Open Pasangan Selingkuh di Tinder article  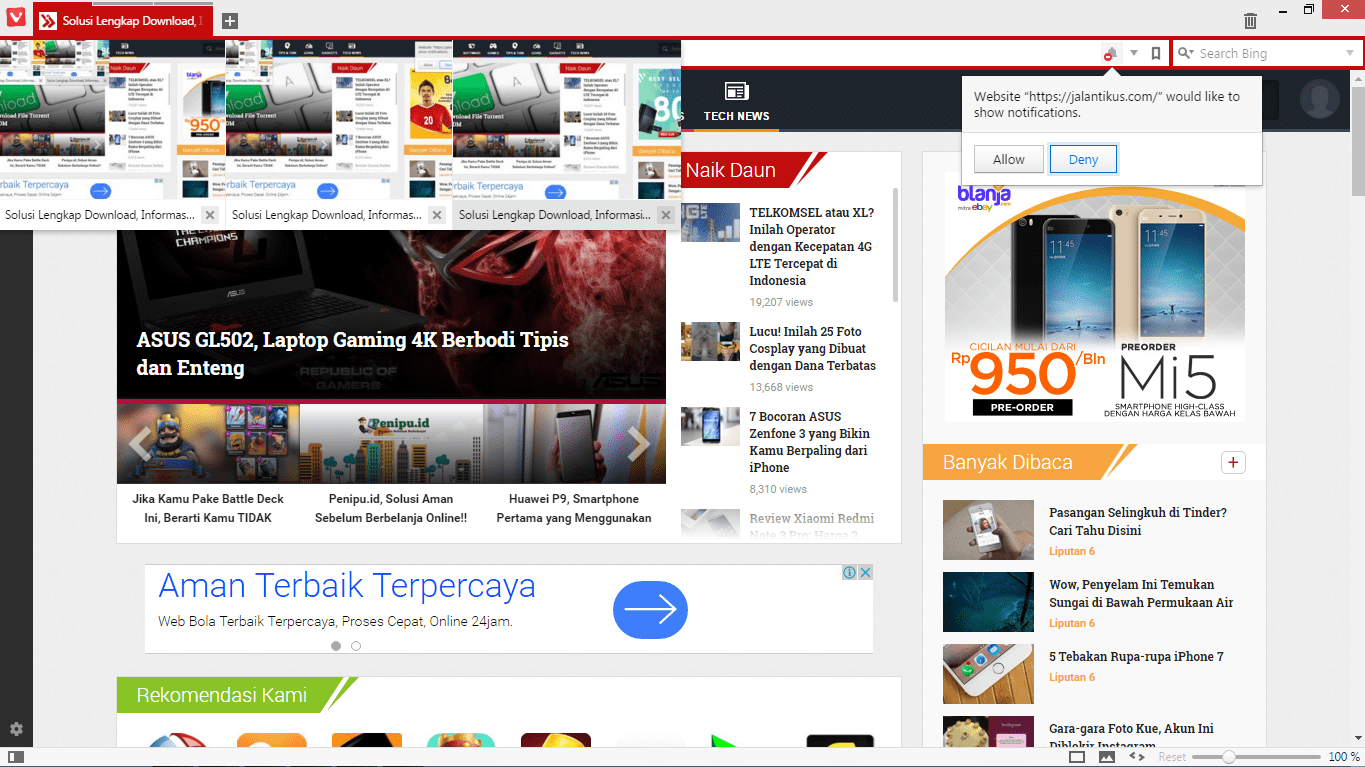pos(1138,521)
